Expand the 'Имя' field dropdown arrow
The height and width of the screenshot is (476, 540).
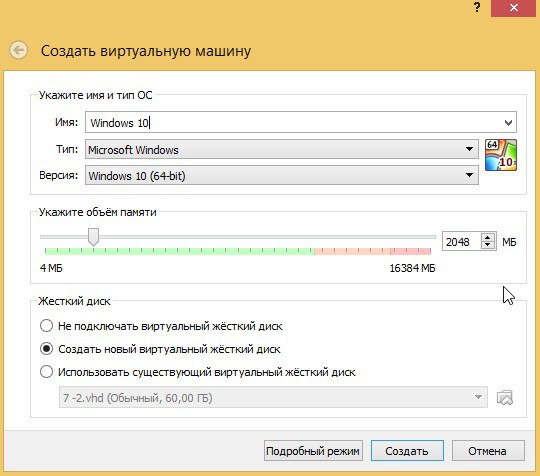pos(508,123)
